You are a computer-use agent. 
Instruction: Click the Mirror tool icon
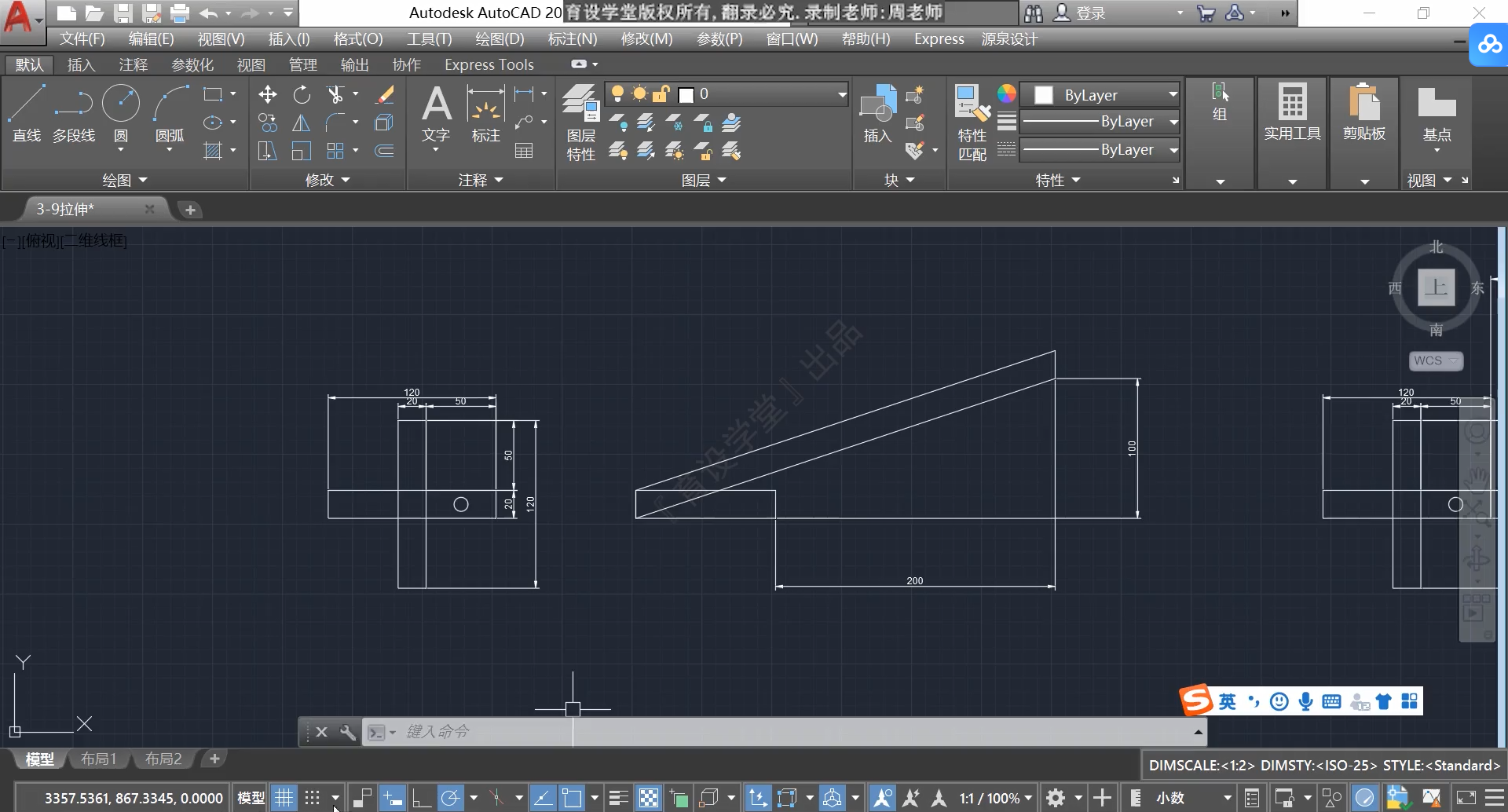tap(302, 123)
